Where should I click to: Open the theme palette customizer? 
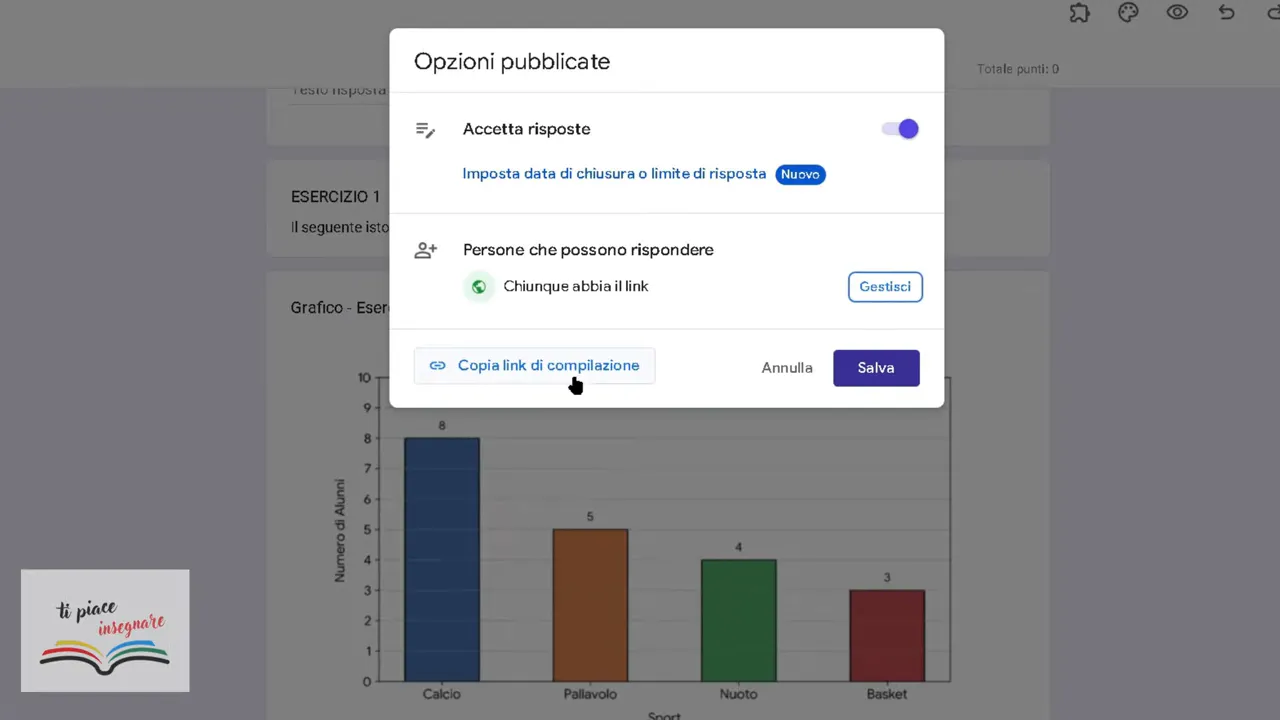[1128, 13]
